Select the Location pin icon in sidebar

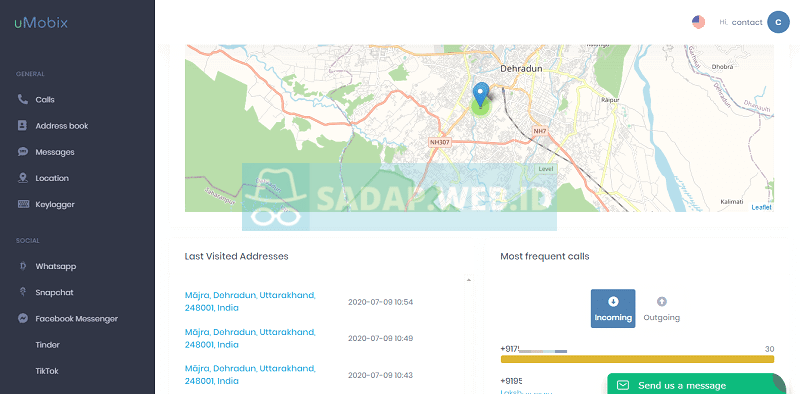(x=22, y=178)
